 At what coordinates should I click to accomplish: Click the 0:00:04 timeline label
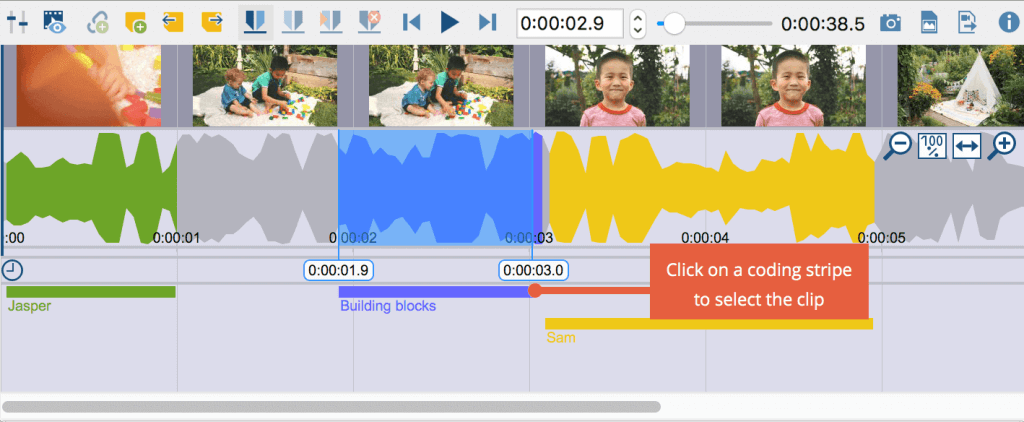click(705, 238)
